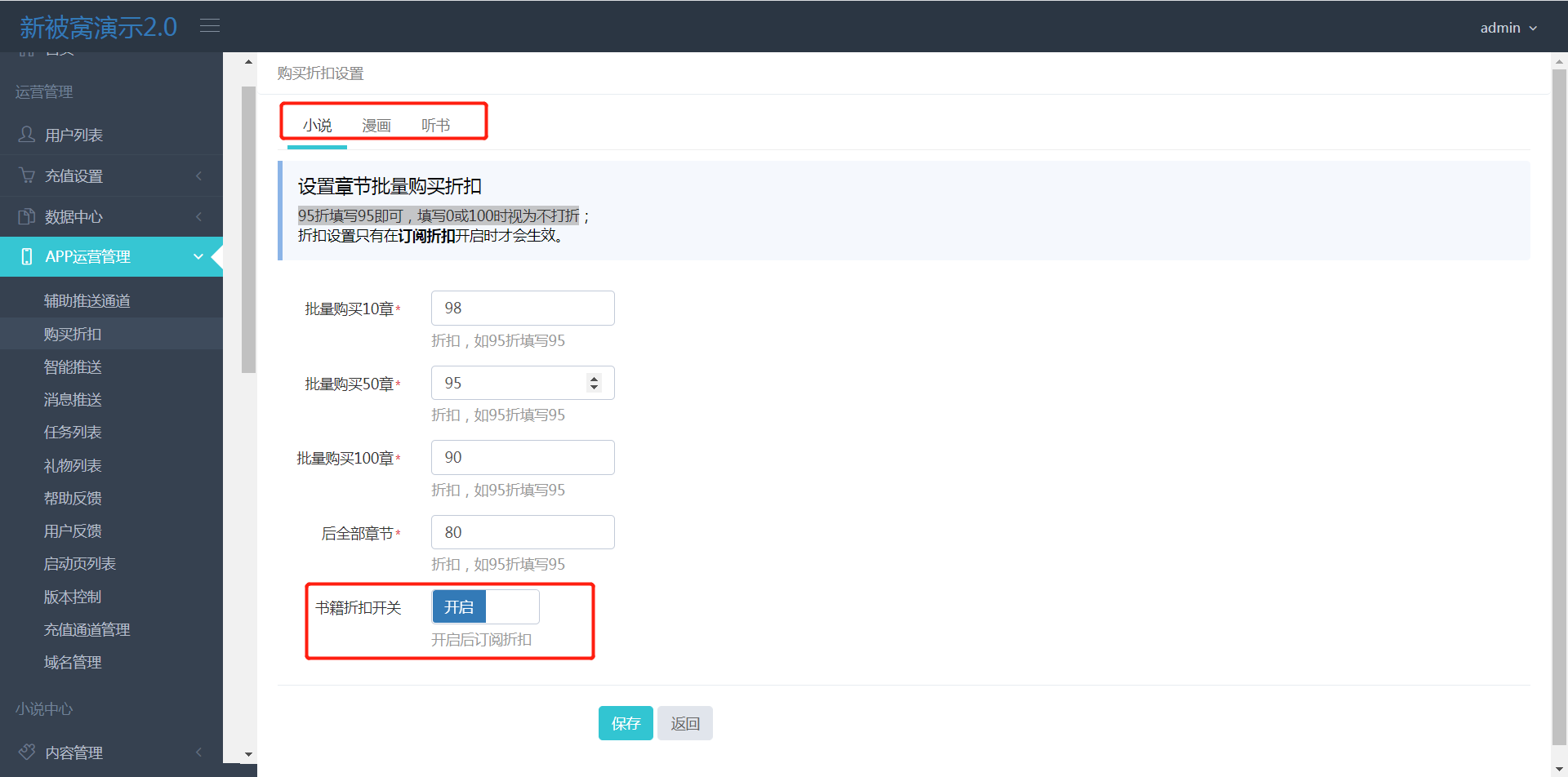Select 购买折扣 sidebar menu item
The width and height of the screenshot is (1568, 777).
[111, 334]
